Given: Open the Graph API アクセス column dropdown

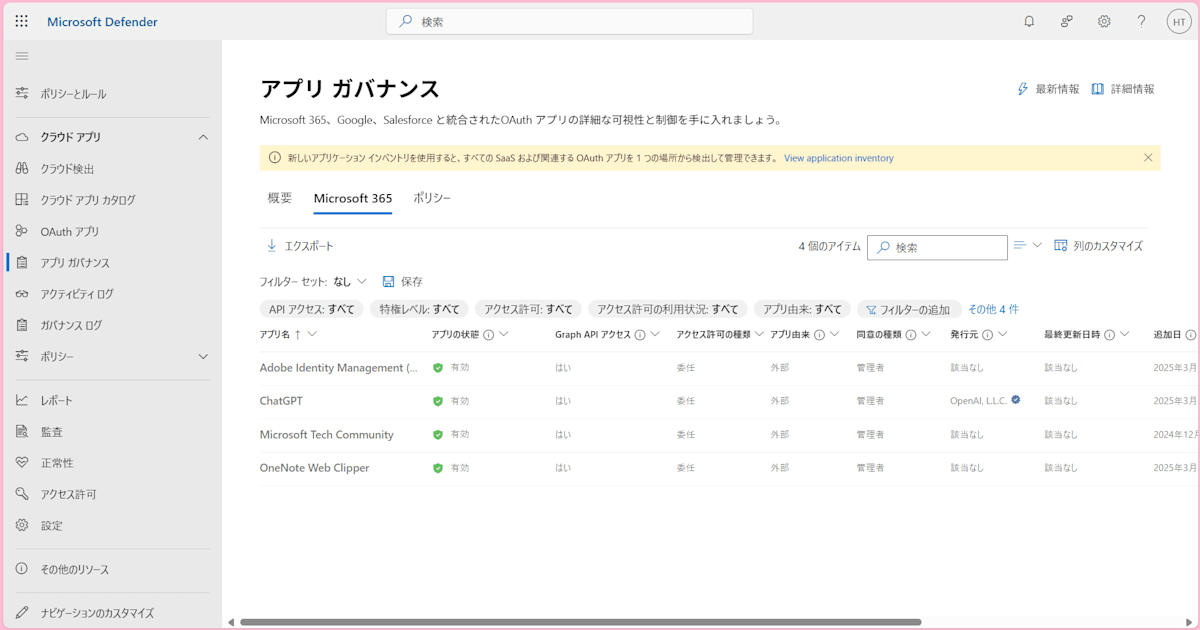Looking at the screenshot, I should coord(655,334).
